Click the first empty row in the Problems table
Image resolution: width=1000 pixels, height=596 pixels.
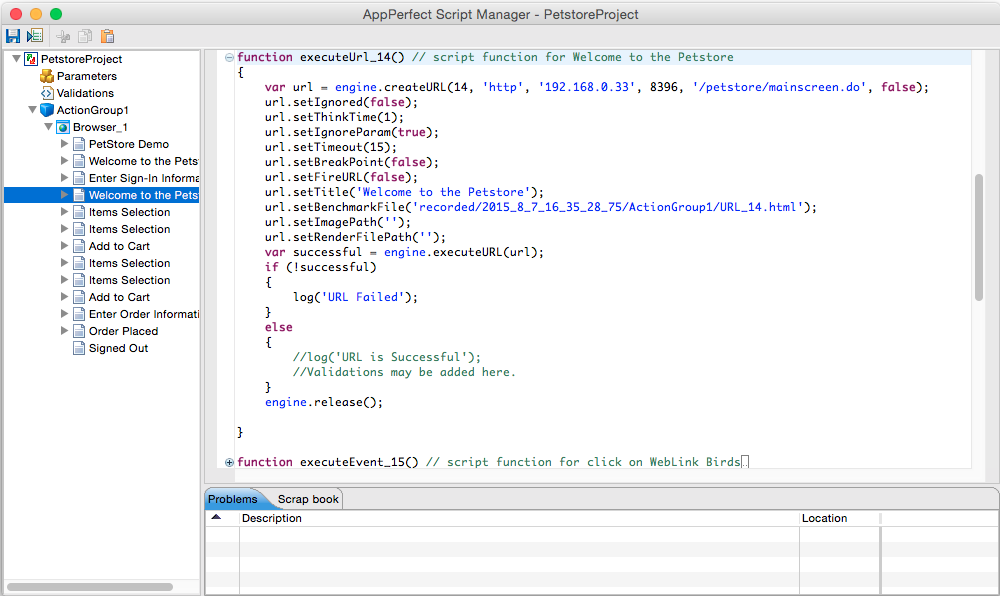(x=601, y=534)
